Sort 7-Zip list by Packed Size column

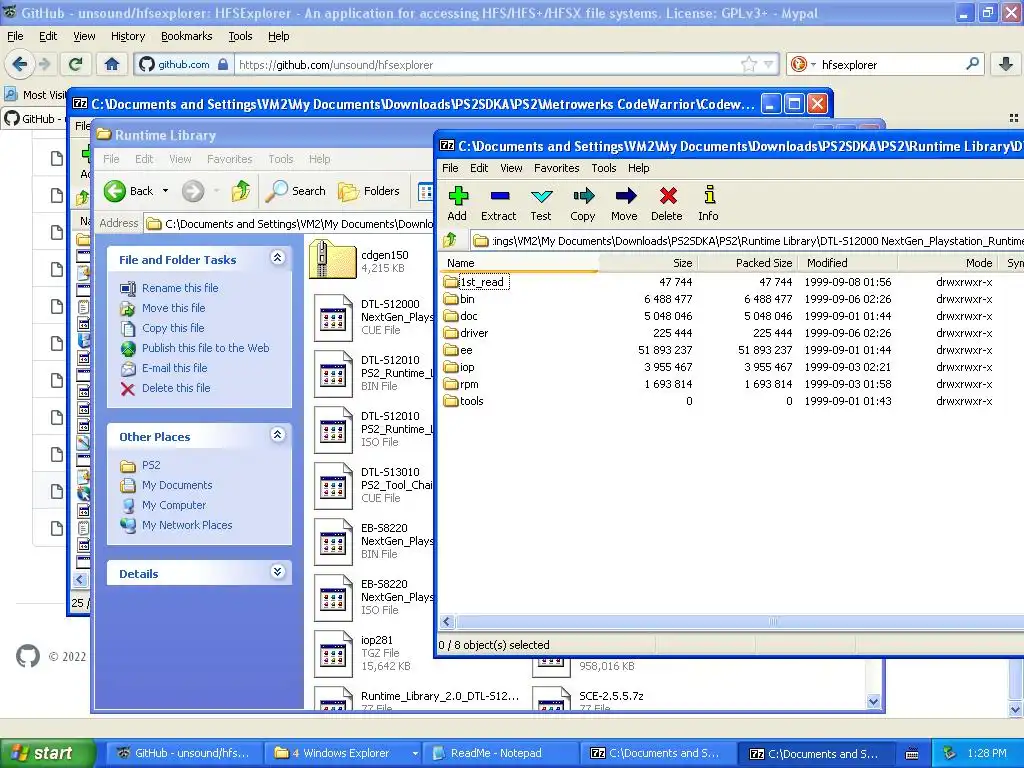pyautogui.click(x=749, y=263)
